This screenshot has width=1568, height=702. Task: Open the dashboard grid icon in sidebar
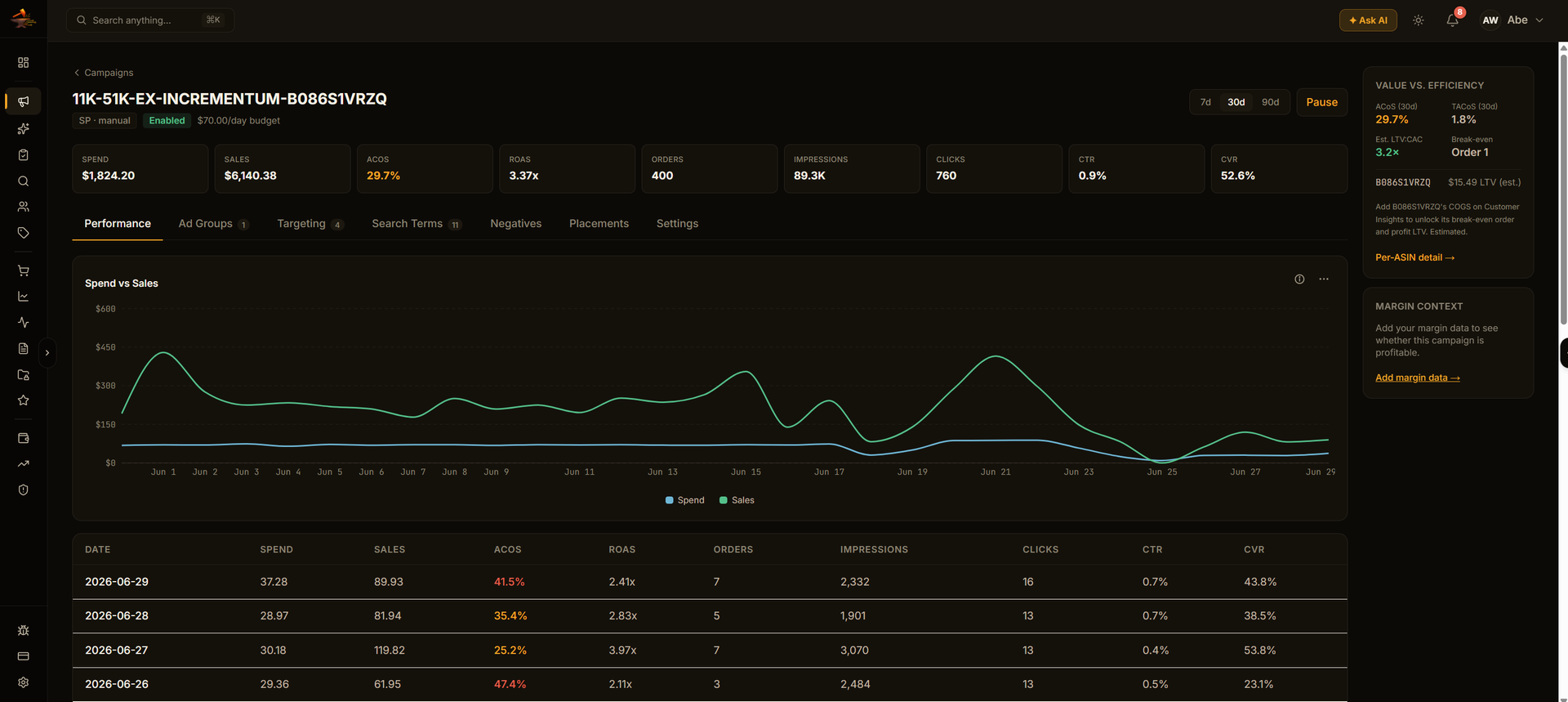[x=23, y=62]
